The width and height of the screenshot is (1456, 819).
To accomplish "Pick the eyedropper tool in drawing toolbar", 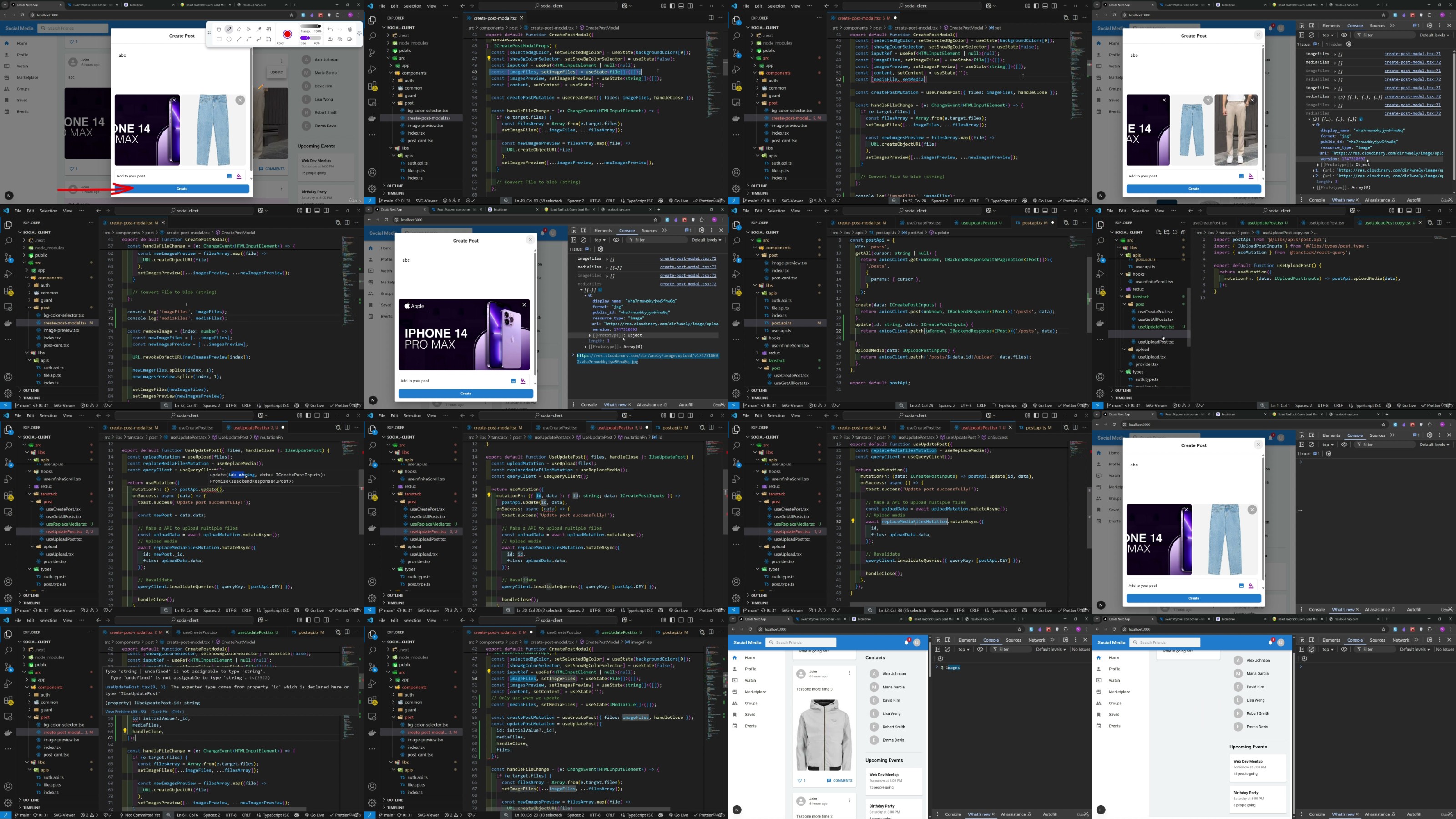I will [259, 30].
